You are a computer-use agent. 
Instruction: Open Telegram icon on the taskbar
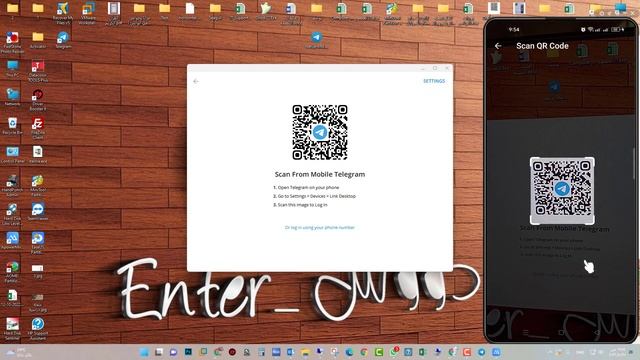[x=482, y=352]
